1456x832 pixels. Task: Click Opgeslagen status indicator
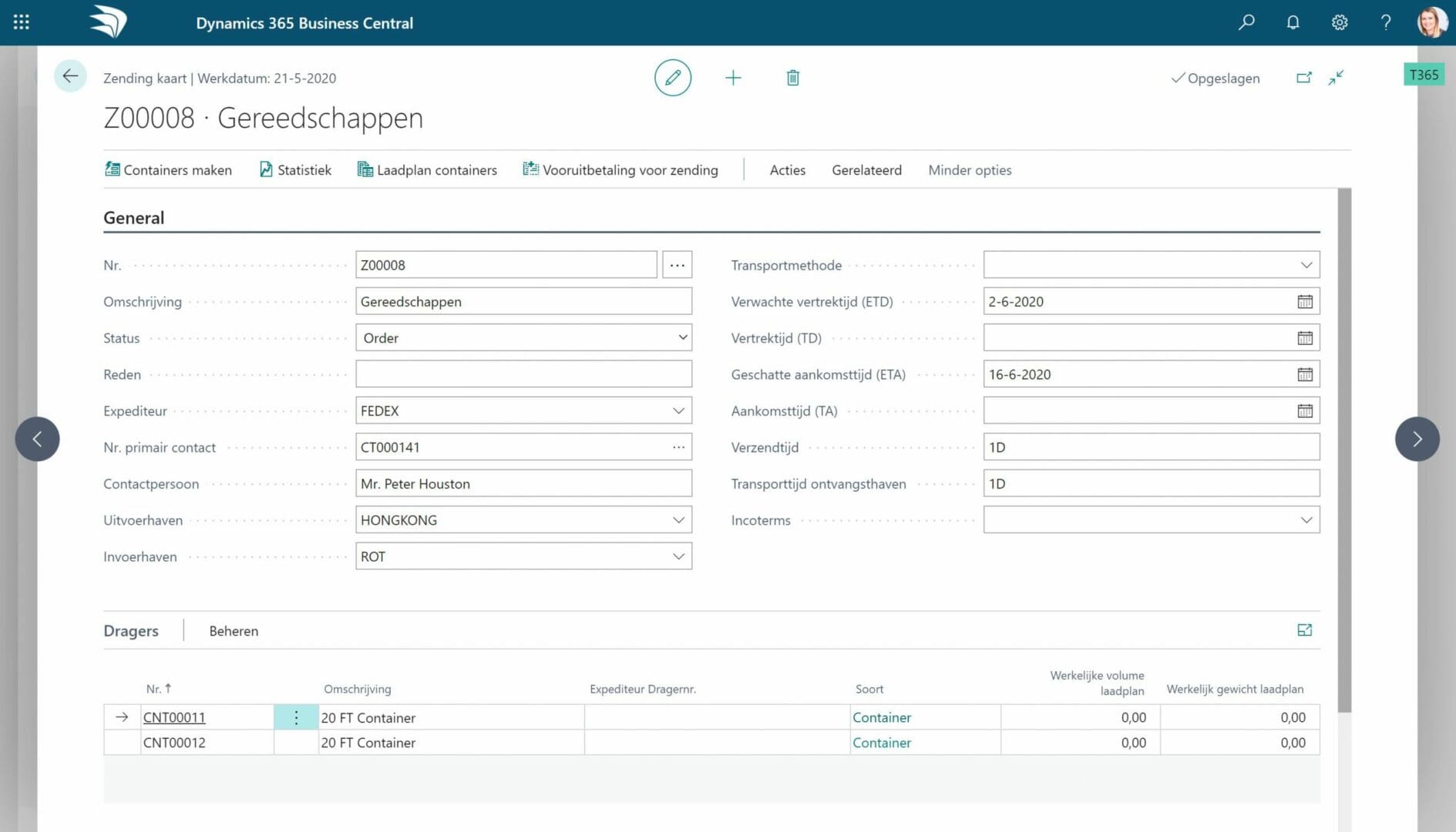[x=1216, y=78]
